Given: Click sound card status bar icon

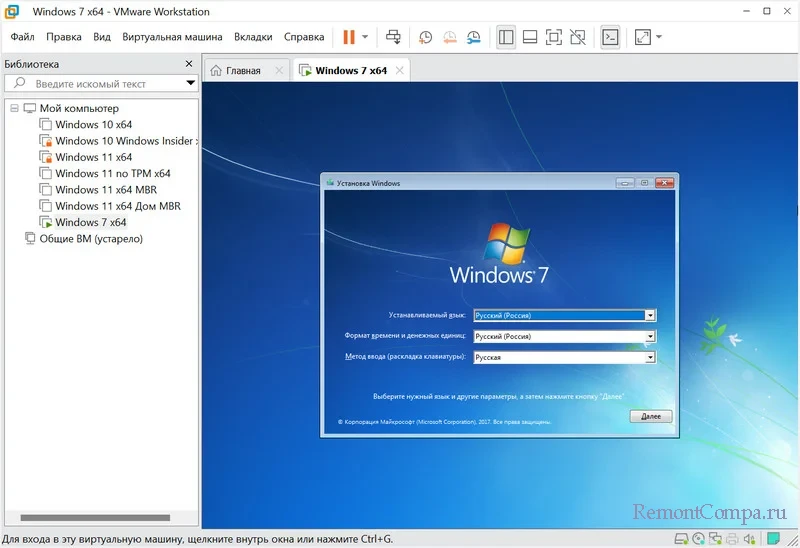Looking at the screenshot, I should click(749, 538).
